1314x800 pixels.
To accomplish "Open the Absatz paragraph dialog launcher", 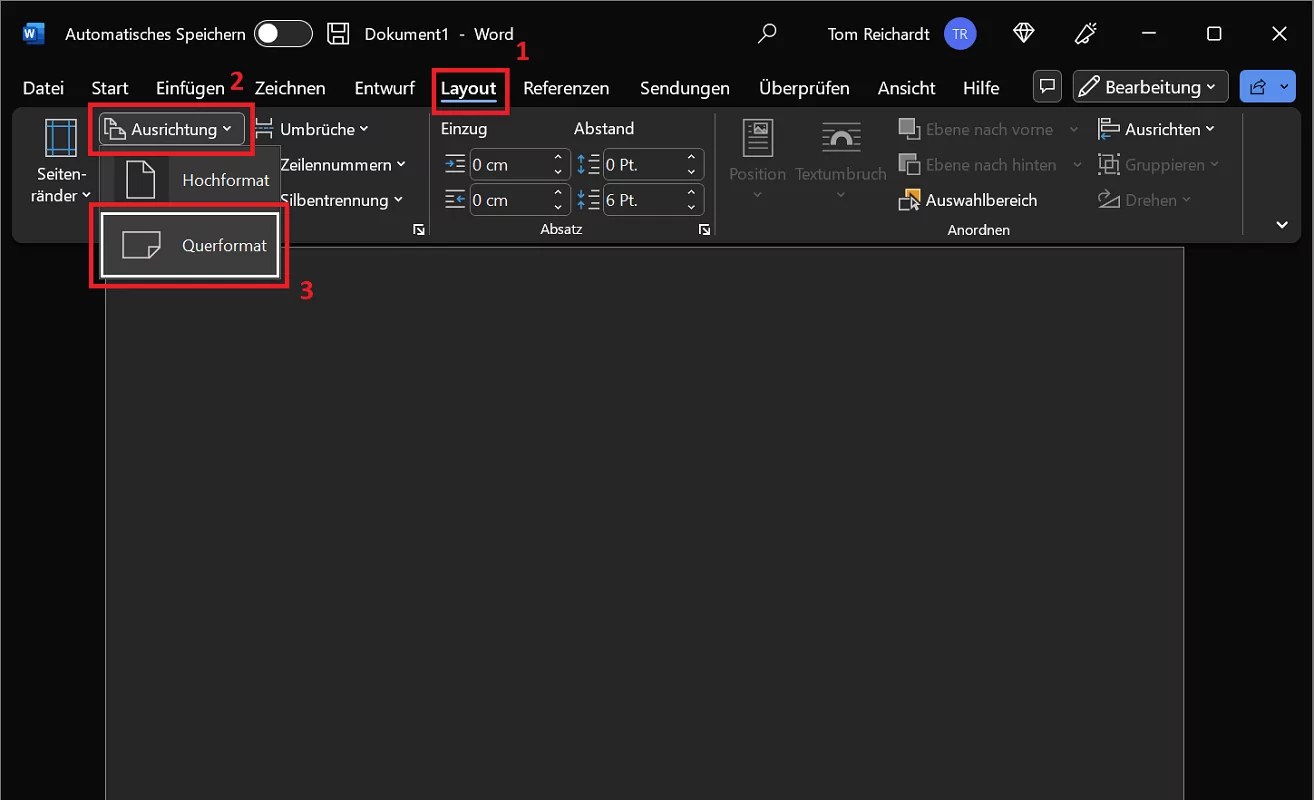I will pos(705,230).
